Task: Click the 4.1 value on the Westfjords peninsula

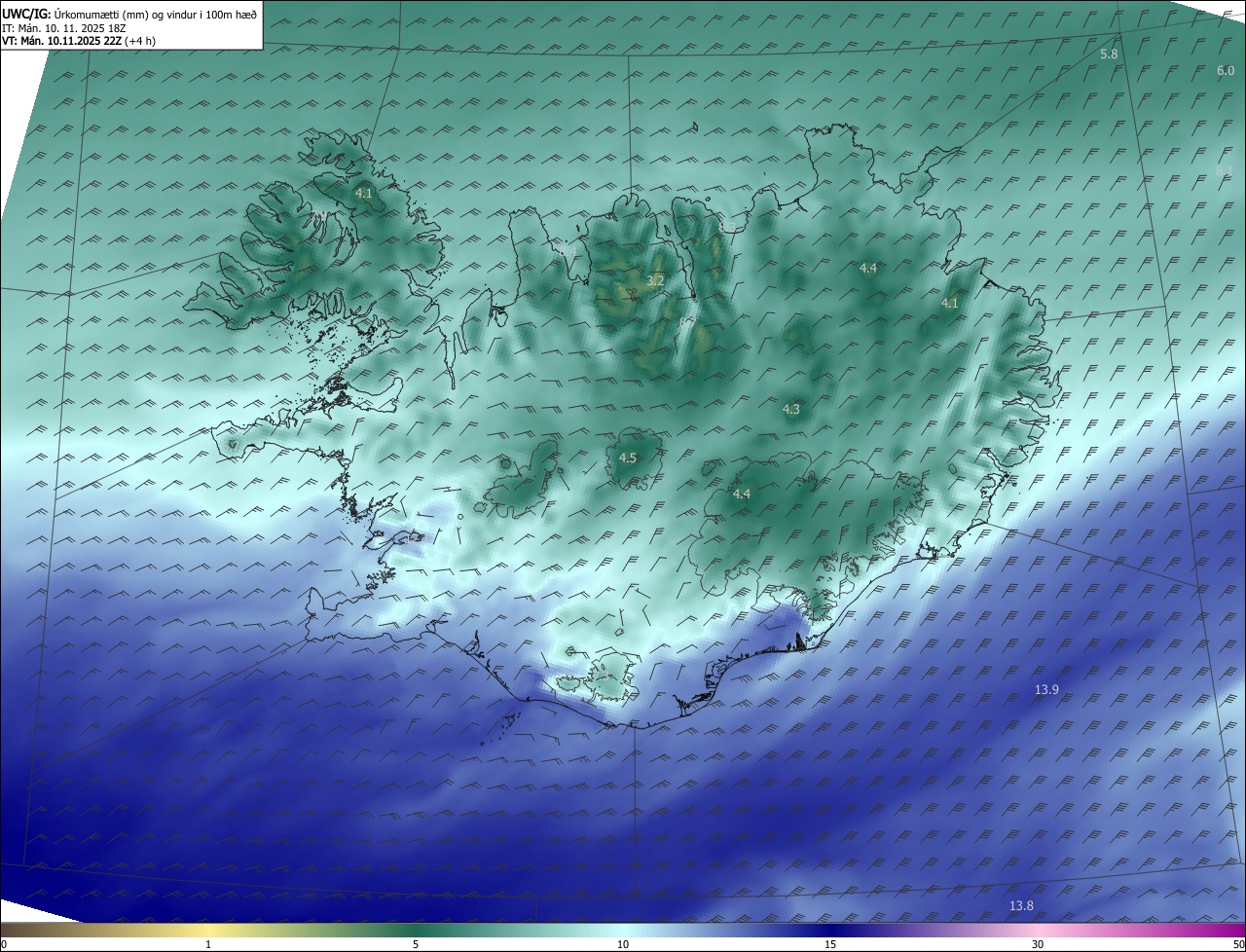Action: coord(363,194)
